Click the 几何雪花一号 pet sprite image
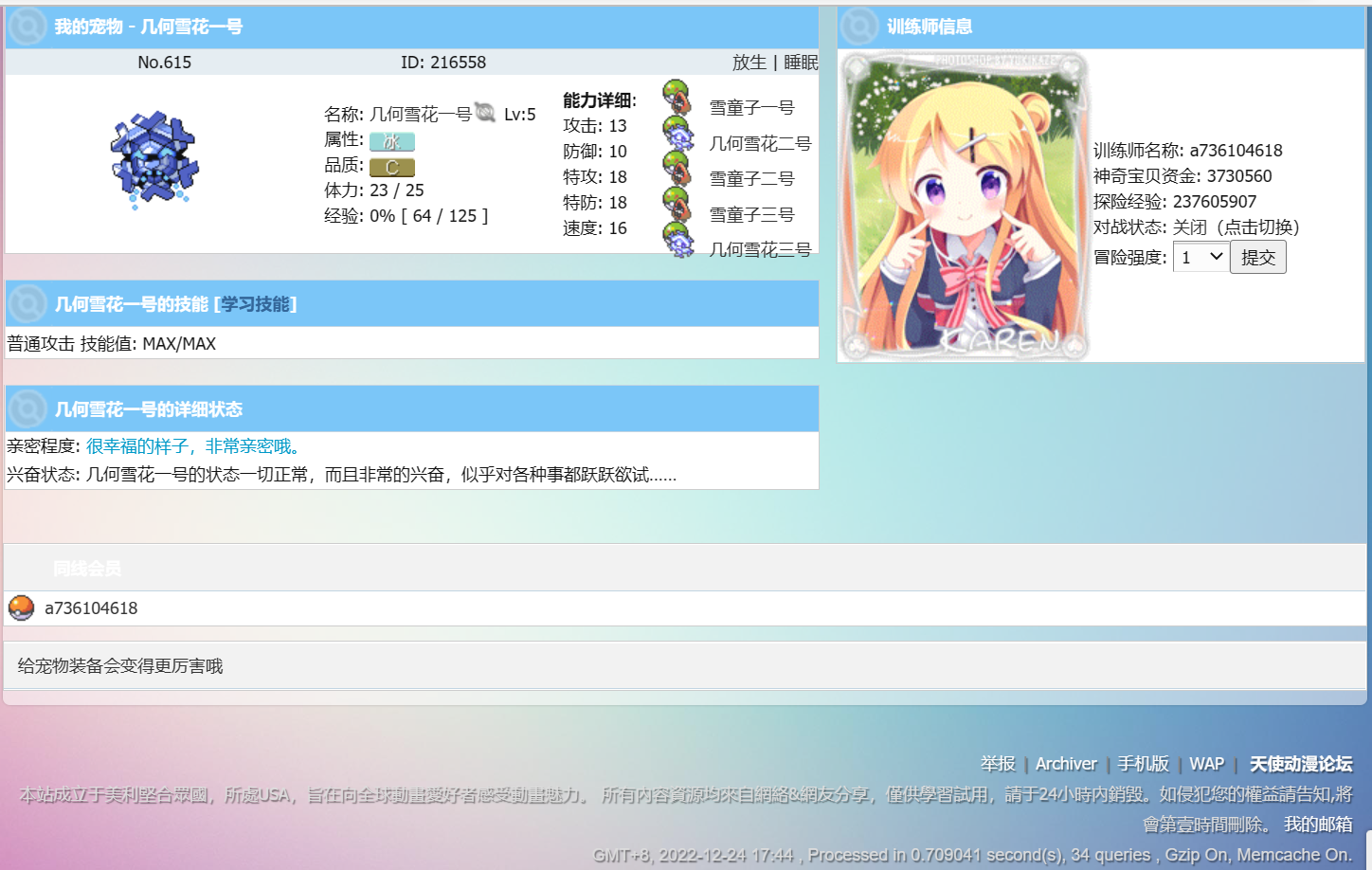This screenshot has height=870, width=1372. tap(154, 160)
